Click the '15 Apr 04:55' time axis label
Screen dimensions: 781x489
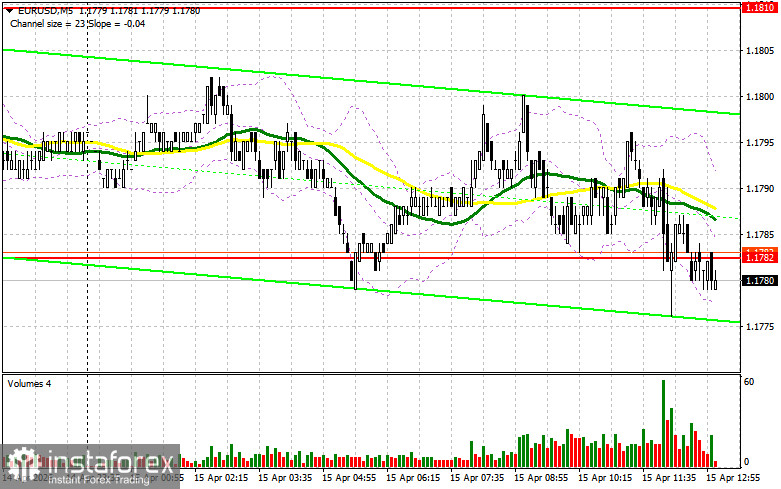point(349,478)
